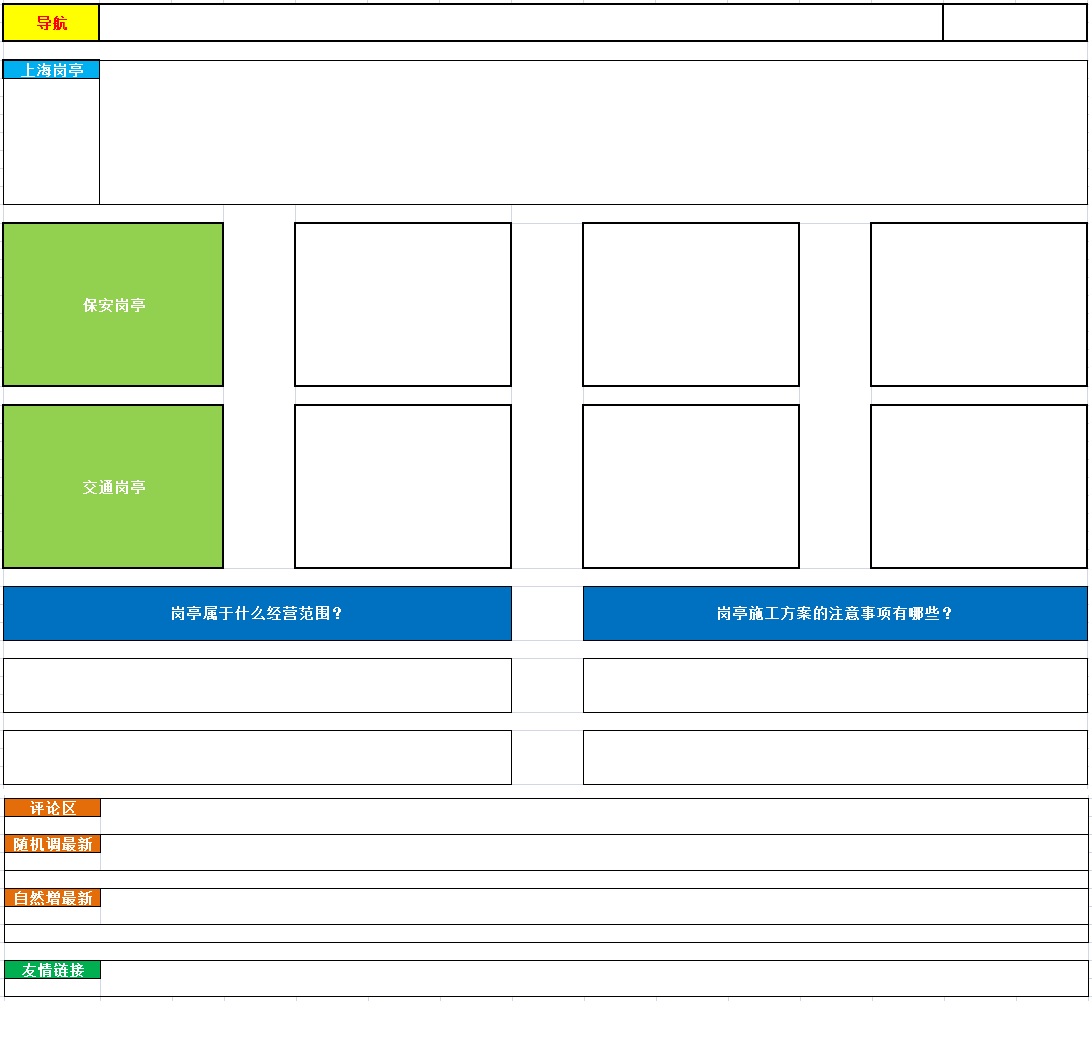Click the empty box immediately right of 交通岗亭

click(x=403, y=487)
